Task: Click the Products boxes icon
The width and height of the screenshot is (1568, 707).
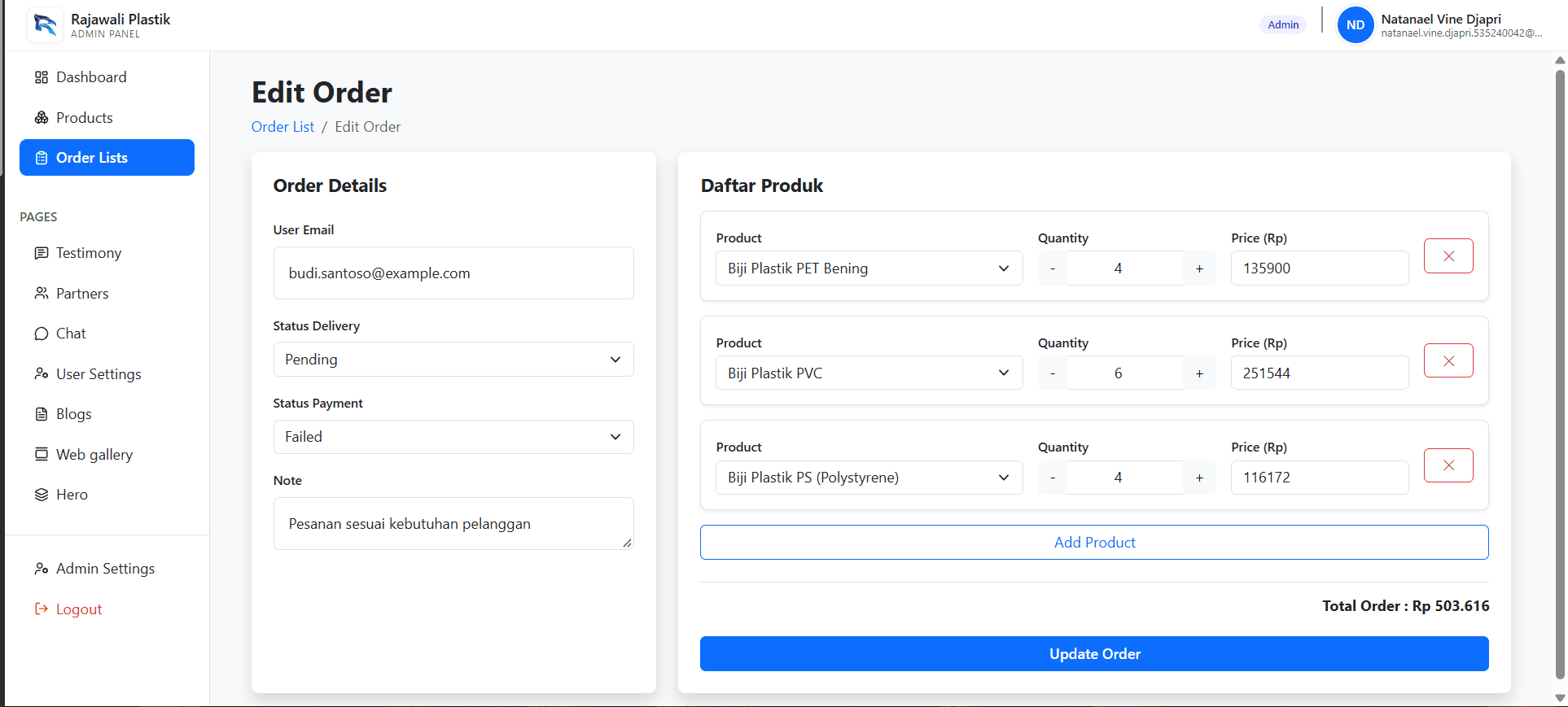Action: [42, 118]
